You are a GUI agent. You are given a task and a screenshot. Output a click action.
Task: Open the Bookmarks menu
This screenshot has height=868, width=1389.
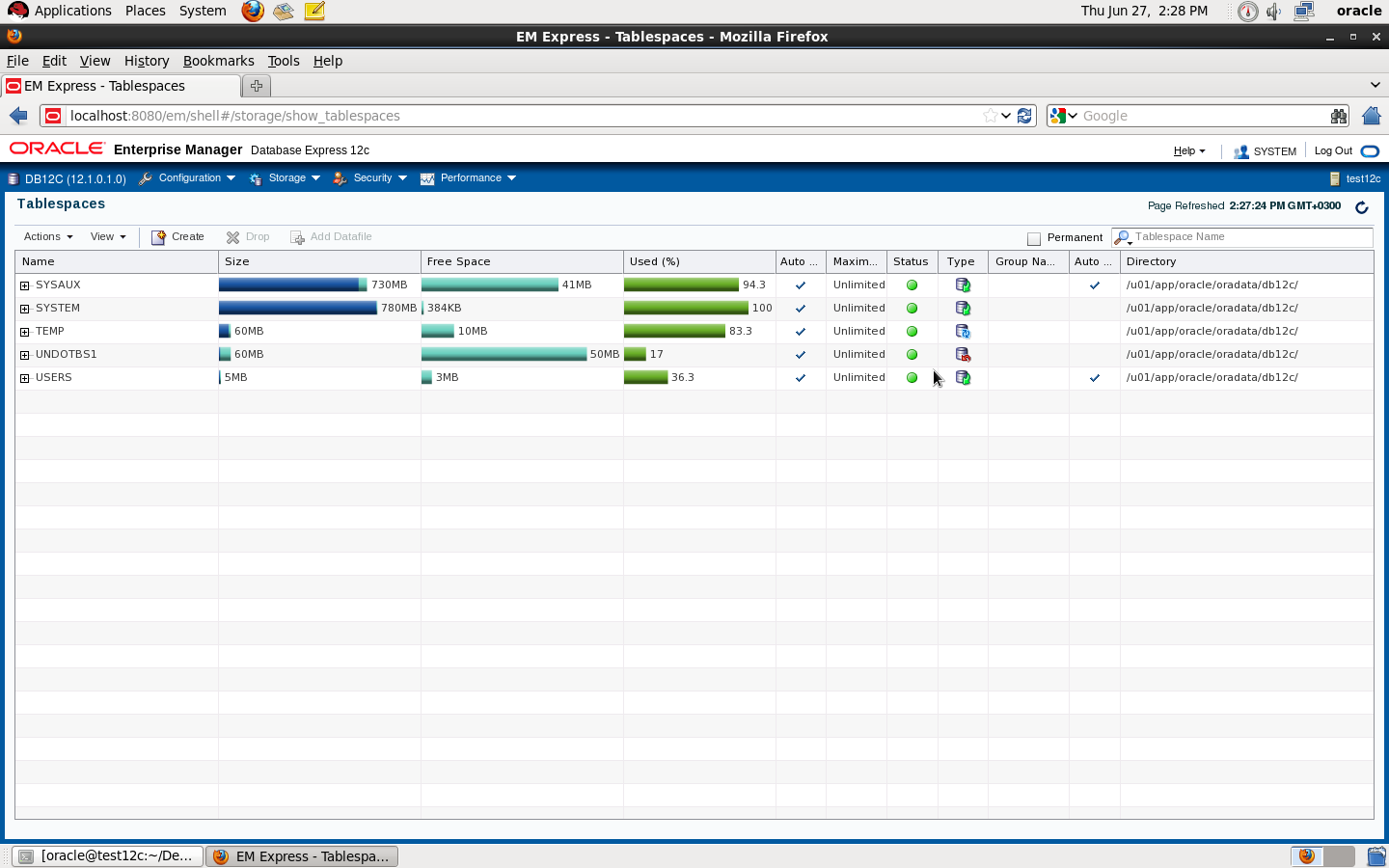[x=218, y=61]
